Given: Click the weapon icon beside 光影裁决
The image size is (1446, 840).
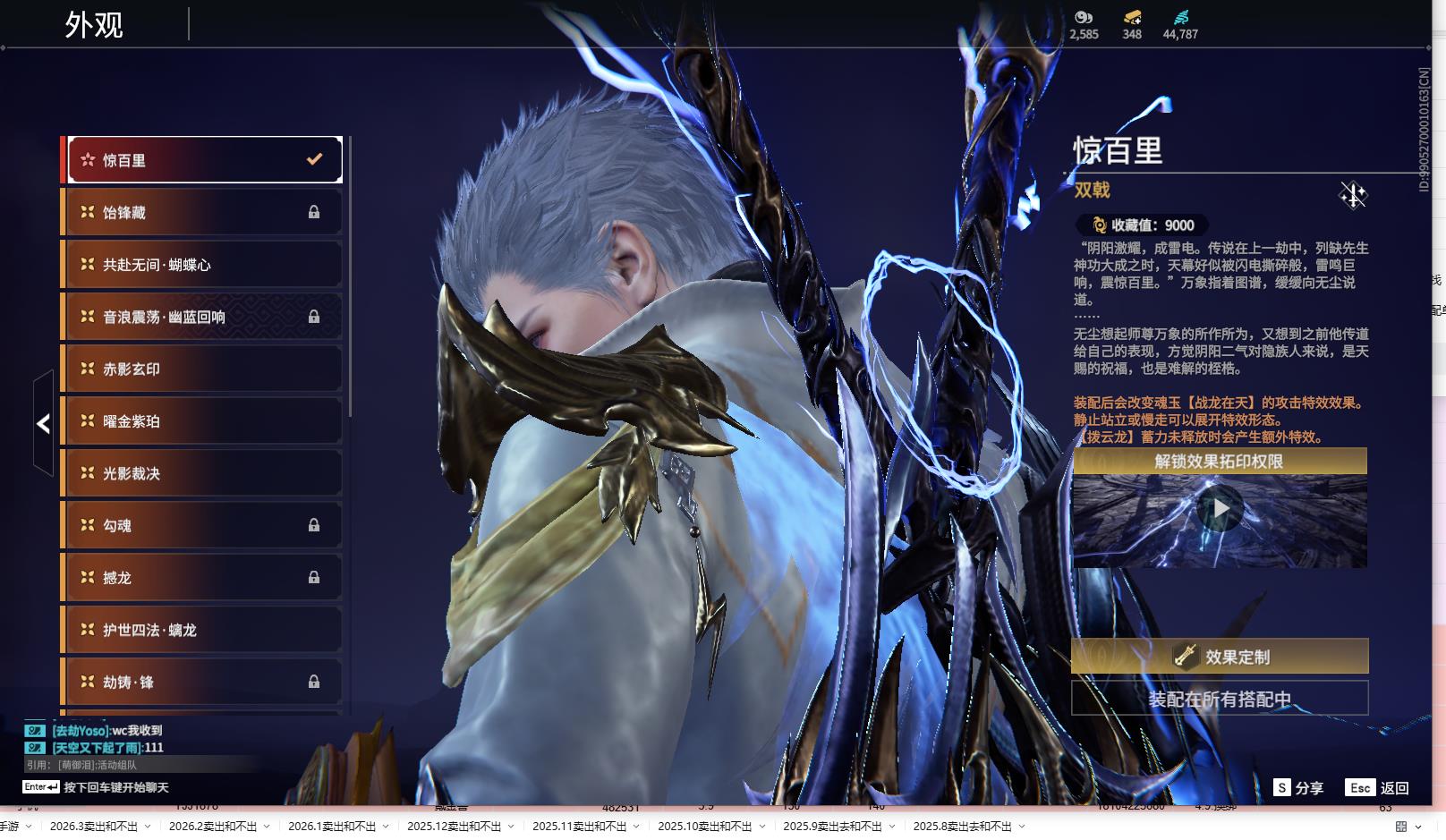Looking at the screenshot, I should coord(88,472).
